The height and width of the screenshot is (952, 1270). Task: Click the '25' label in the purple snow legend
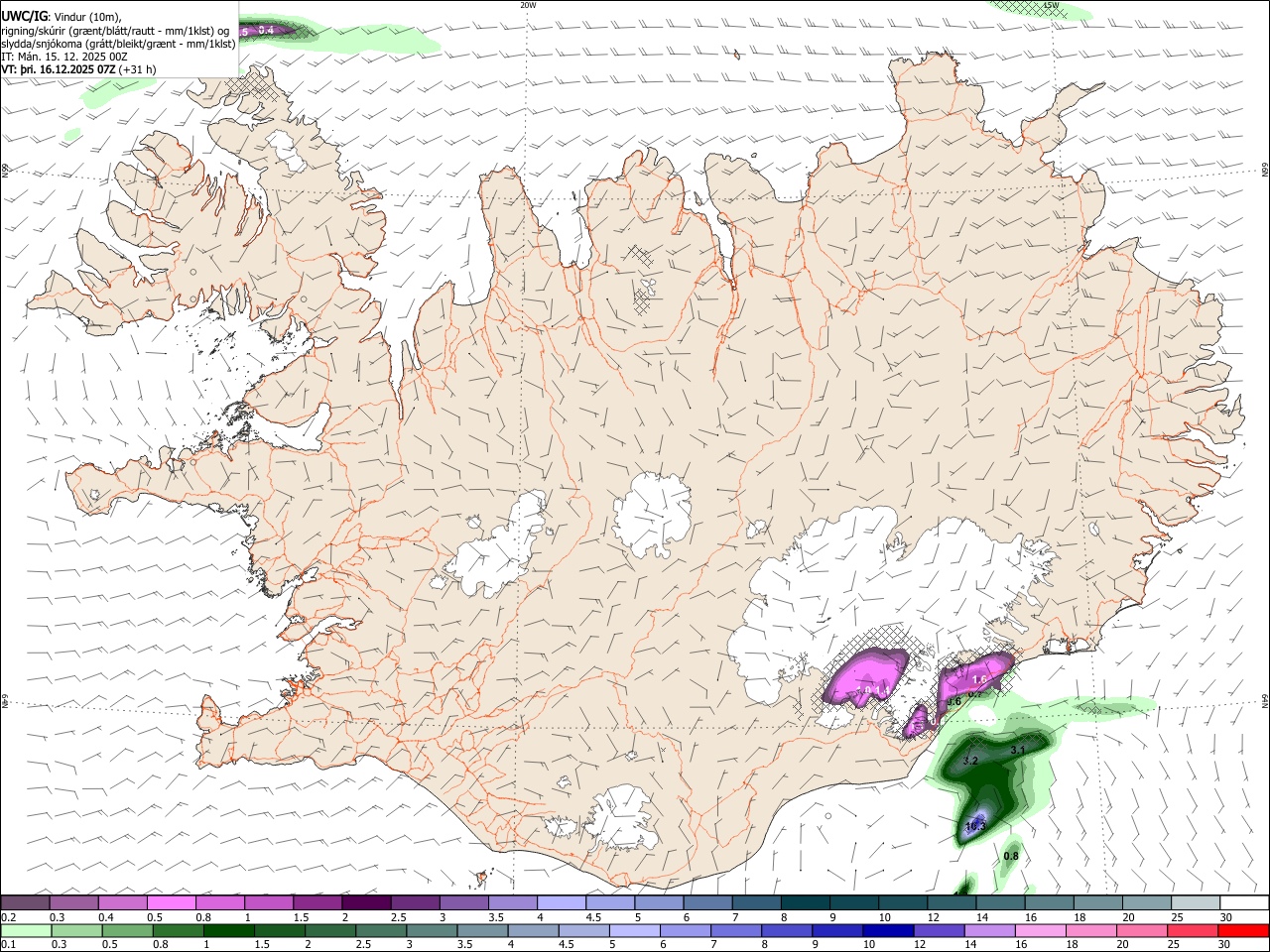tap(1176, 917)
